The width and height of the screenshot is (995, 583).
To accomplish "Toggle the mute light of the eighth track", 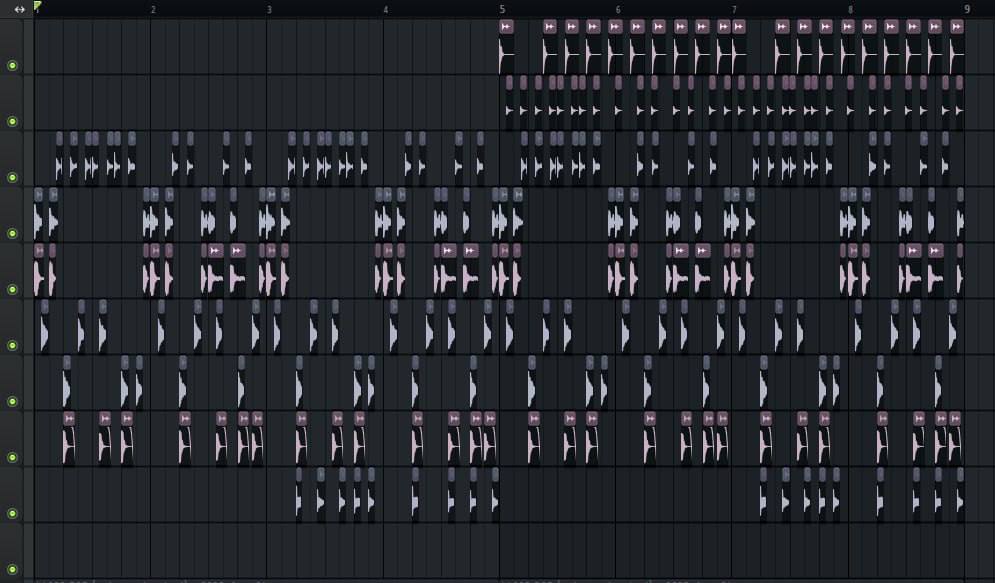I will point(12,457).
